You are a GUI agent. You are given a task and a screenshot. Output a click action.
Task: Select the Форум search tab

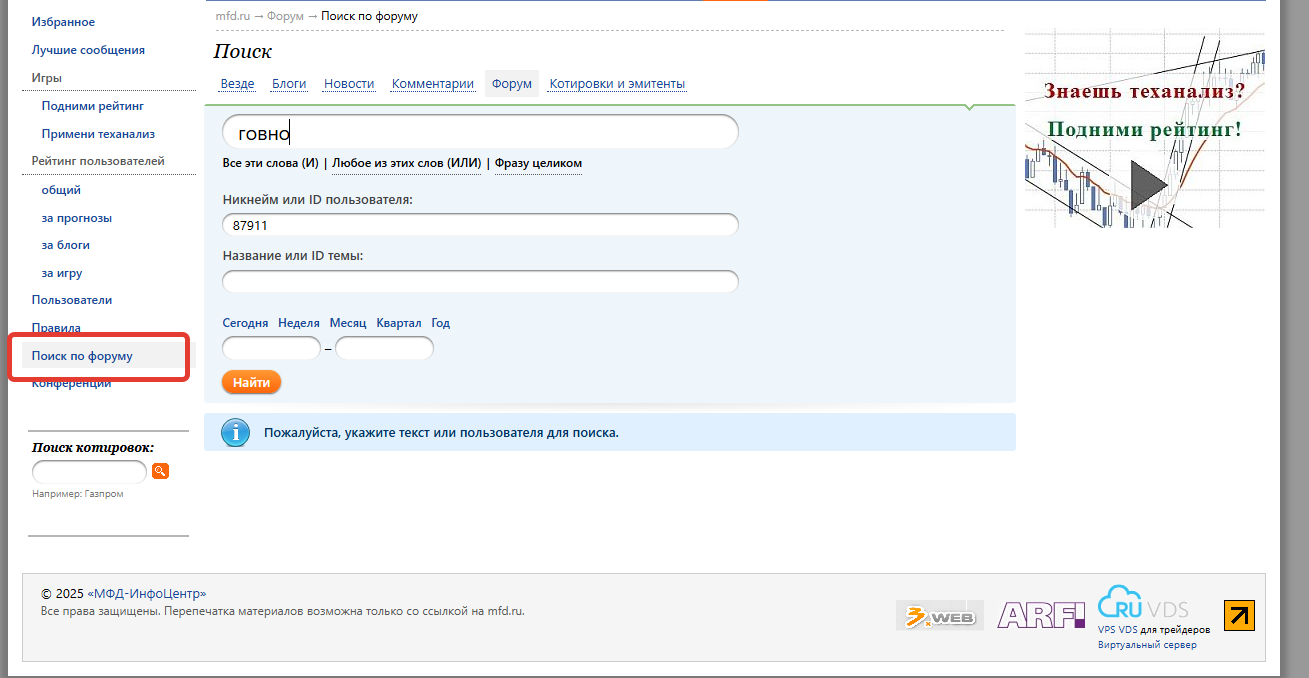(512, 84)
